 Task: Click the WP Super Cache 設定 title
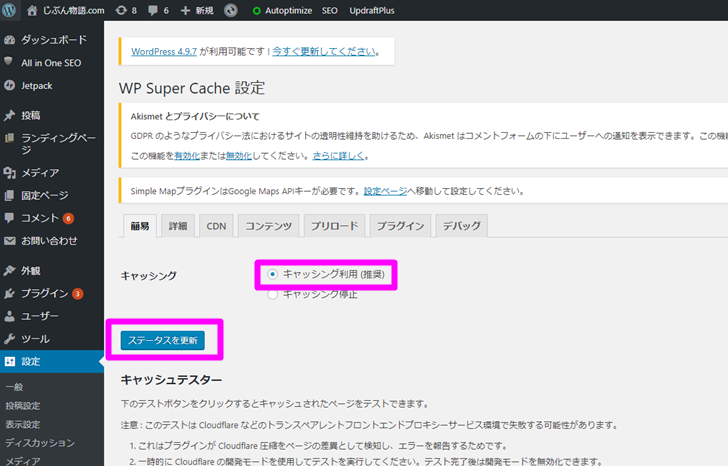[x=192, y=88]
